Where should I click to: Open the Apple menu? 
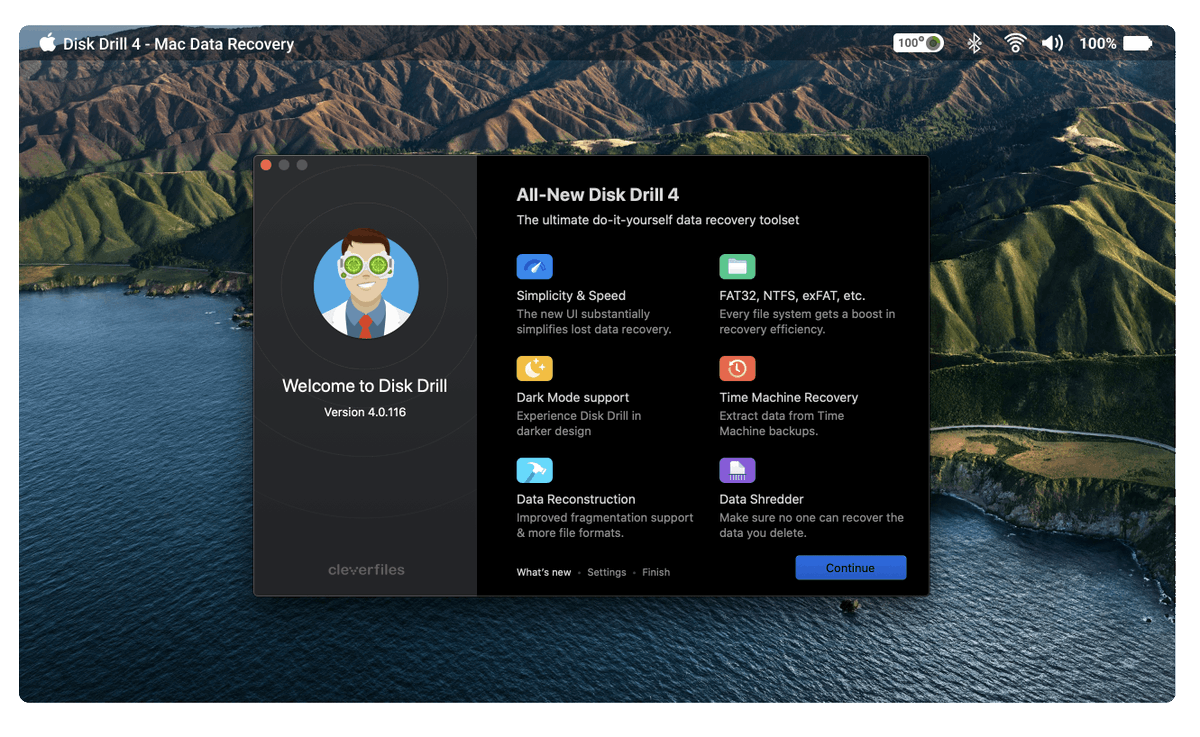pyautogui.click(x=47, y=43)
